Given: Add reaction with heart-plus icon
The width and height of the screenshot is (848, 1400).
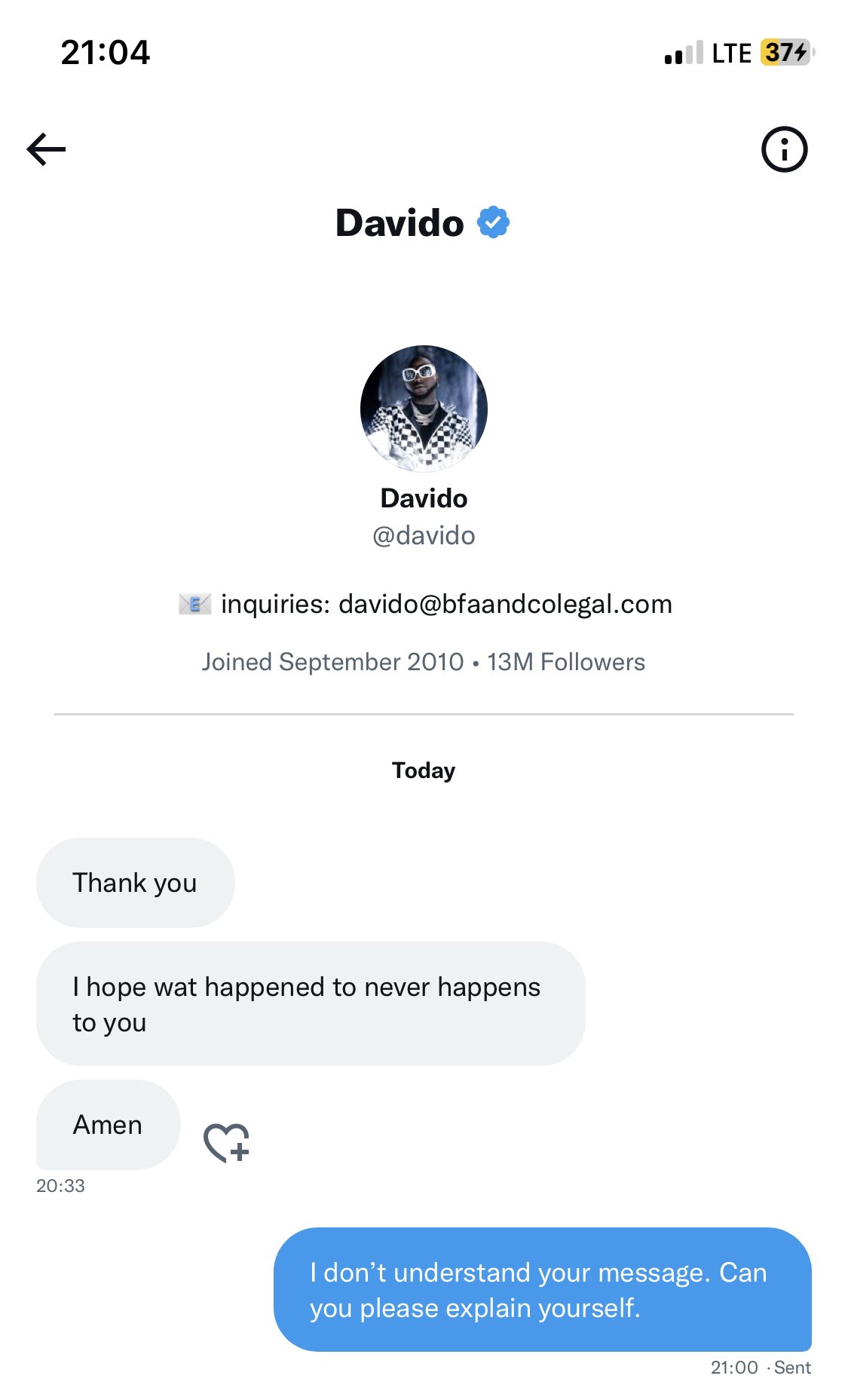Looking at the screenshot, I should [x=226, y=1142].
